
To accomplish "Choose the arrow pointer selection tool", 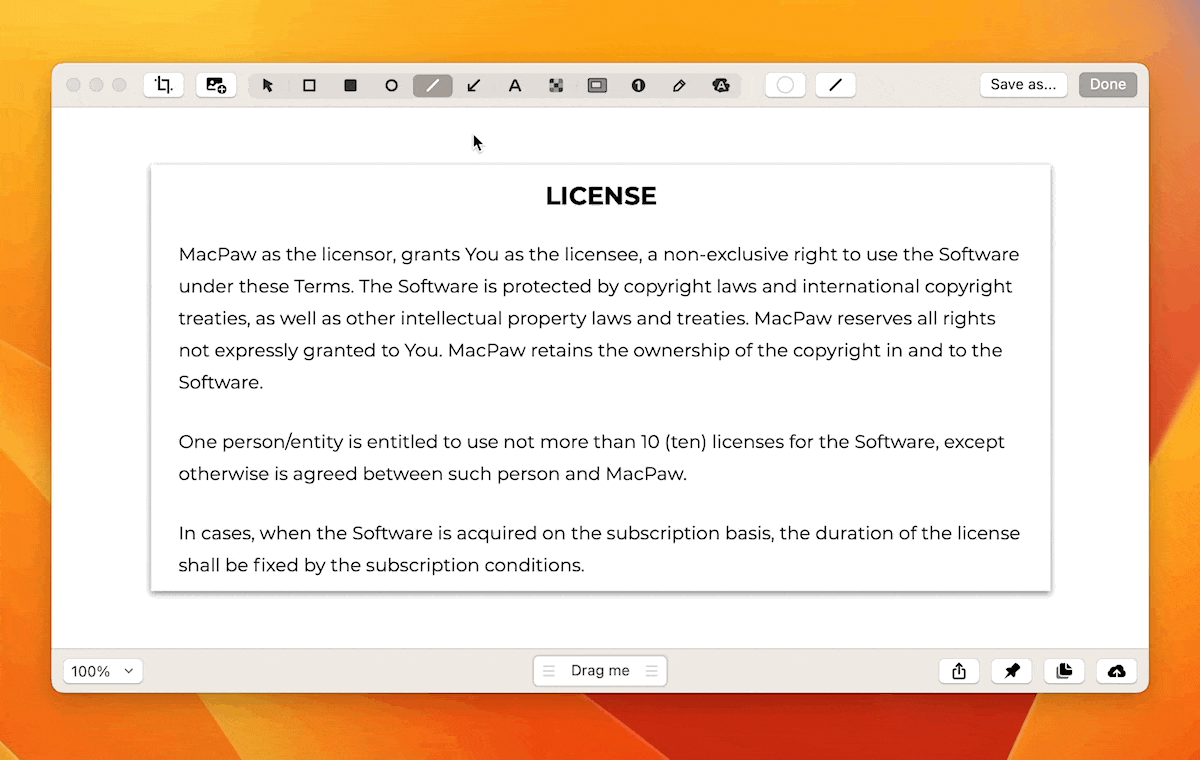I will [x=268, y=86].
